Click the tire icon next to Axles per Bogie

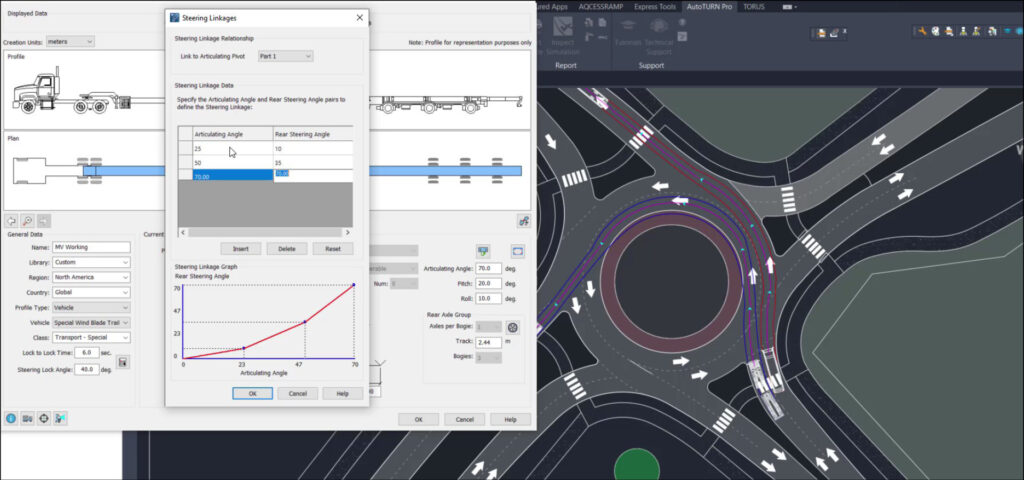[513, 327]
